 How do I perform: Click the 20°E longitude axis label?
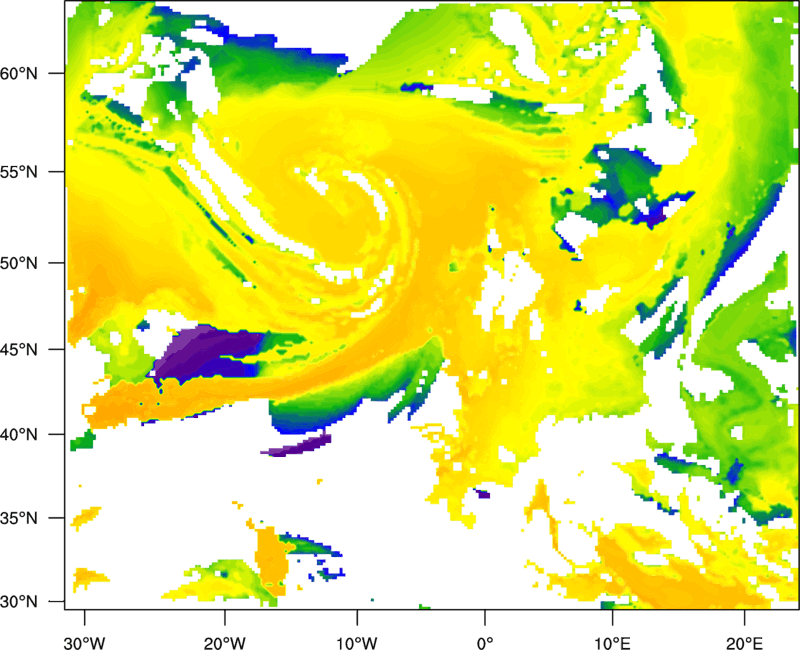[744, 643]
